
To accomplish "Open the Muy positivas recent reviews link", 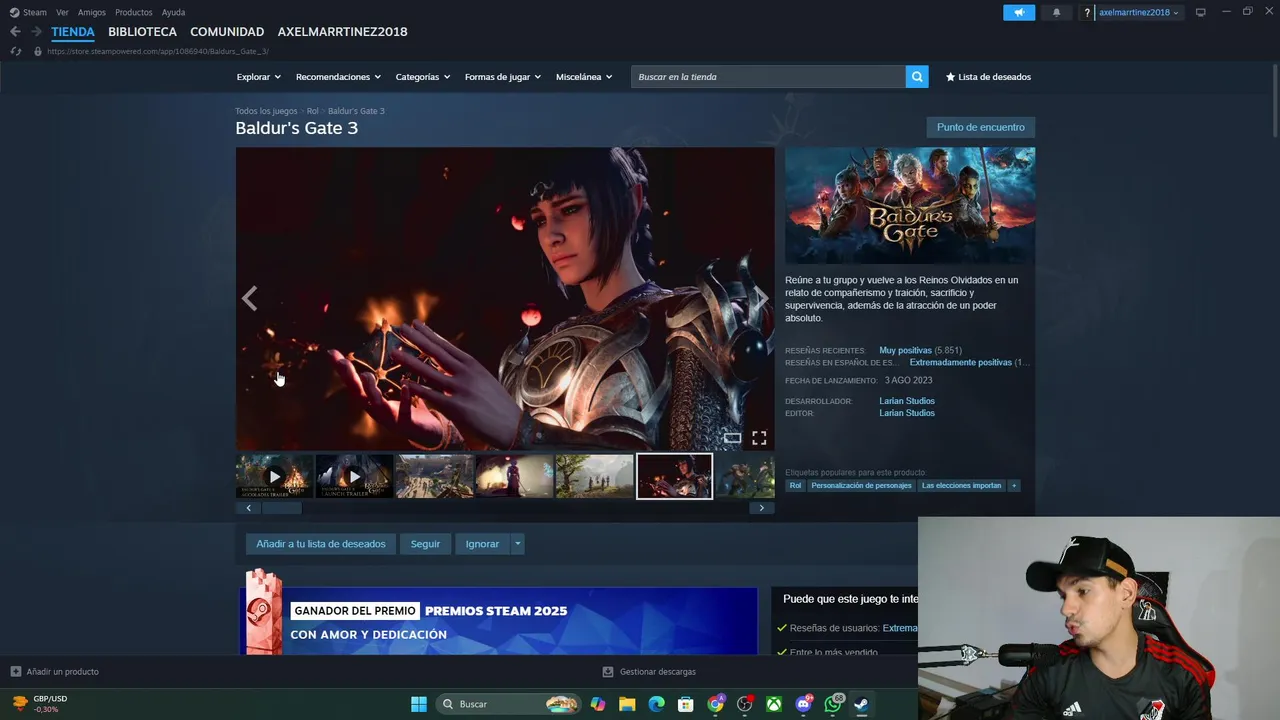I will pyautogui.click(x=905, y=350).
